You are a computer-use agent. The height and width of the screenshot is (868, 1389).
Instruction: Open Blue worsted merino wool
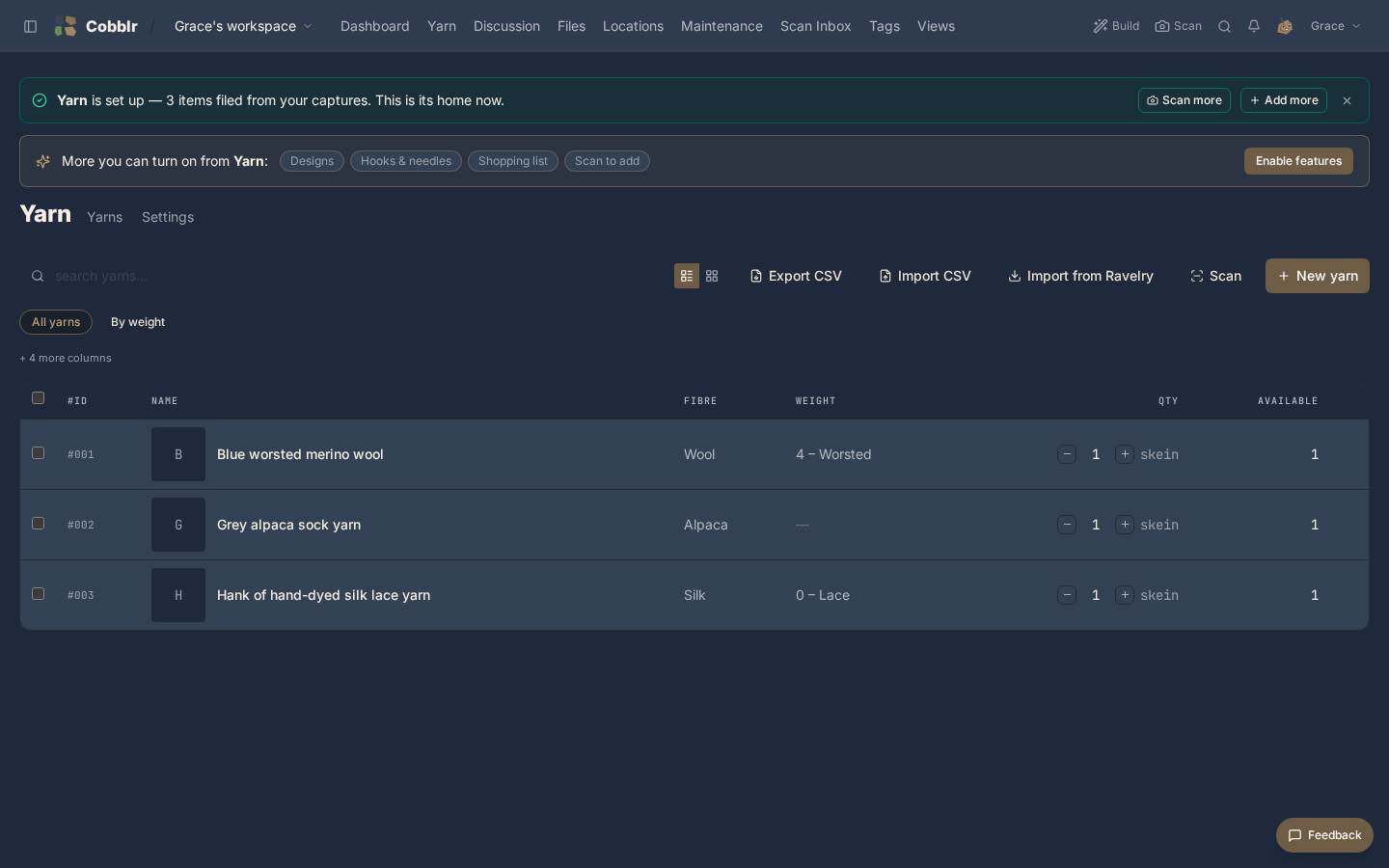[x=300, y=454]
